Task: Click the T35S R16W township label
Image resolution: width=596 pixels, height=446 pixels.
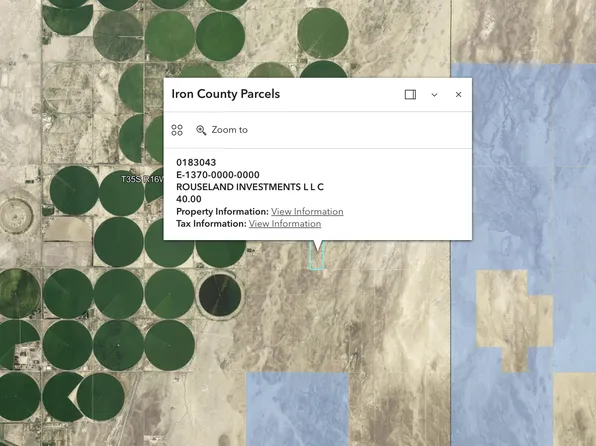Action: click(142, 179)
